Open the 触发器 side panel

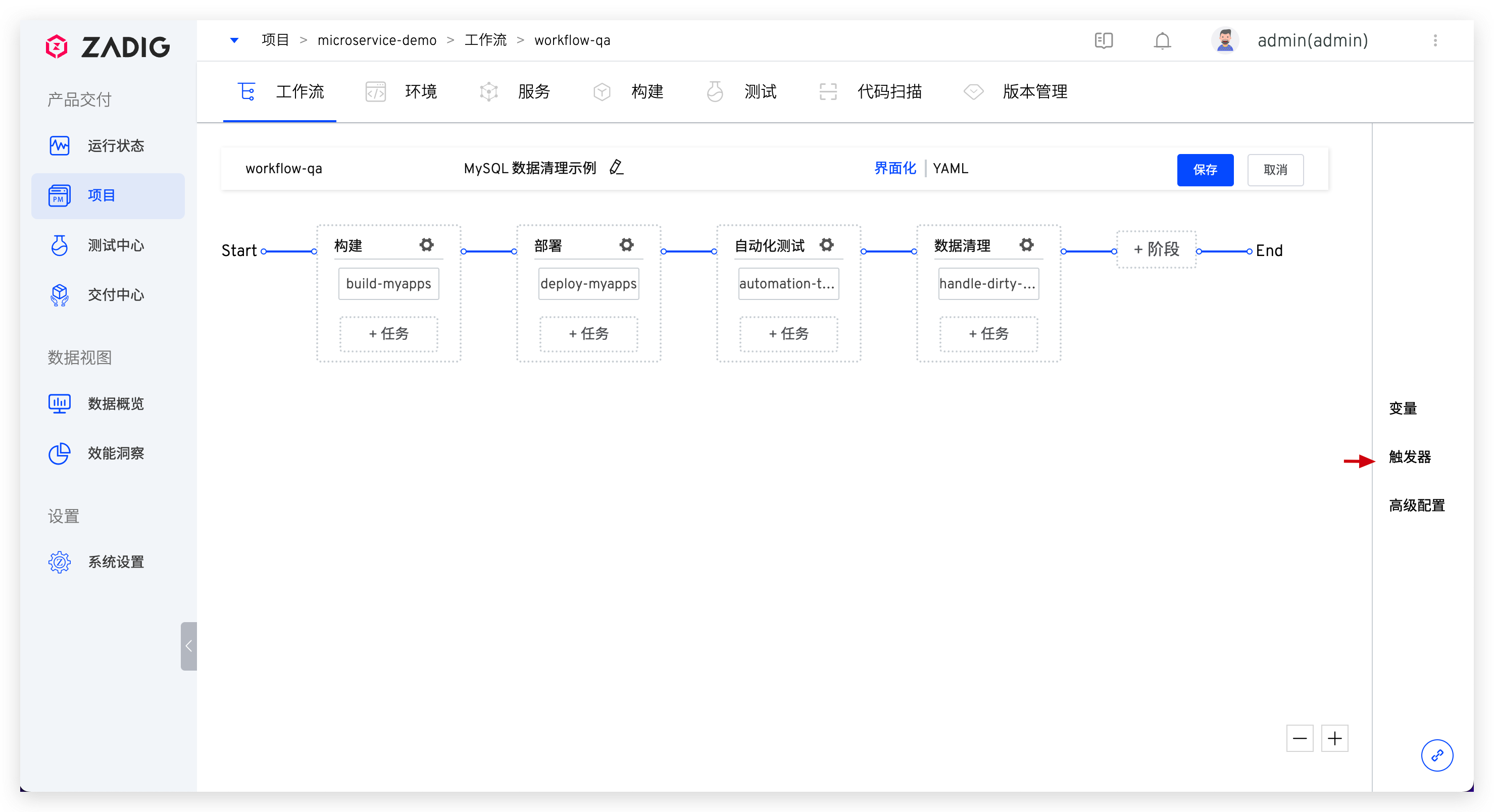pos(1409,457)
